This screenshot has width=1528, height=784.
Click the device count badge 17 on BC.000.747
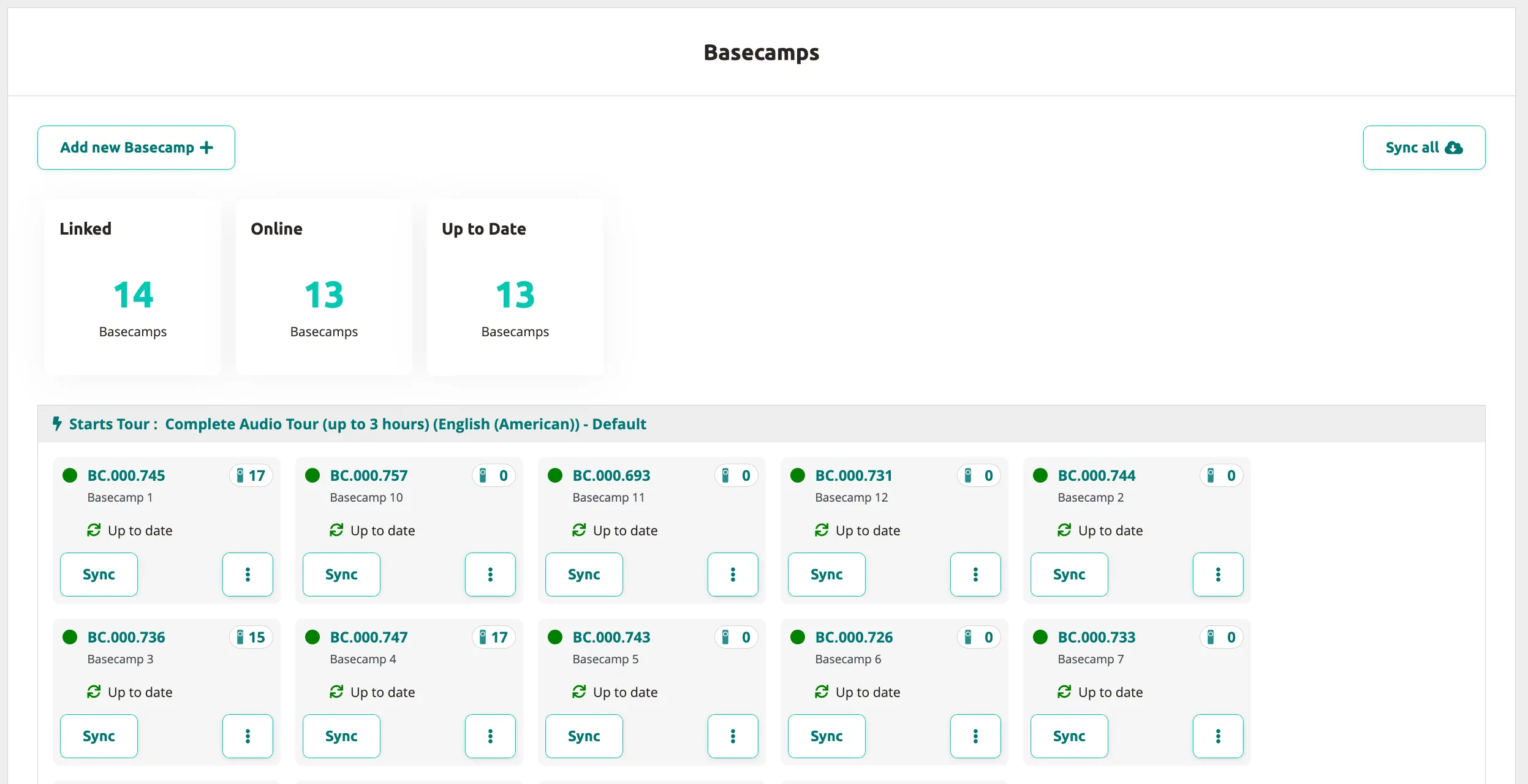pos(494,637)
